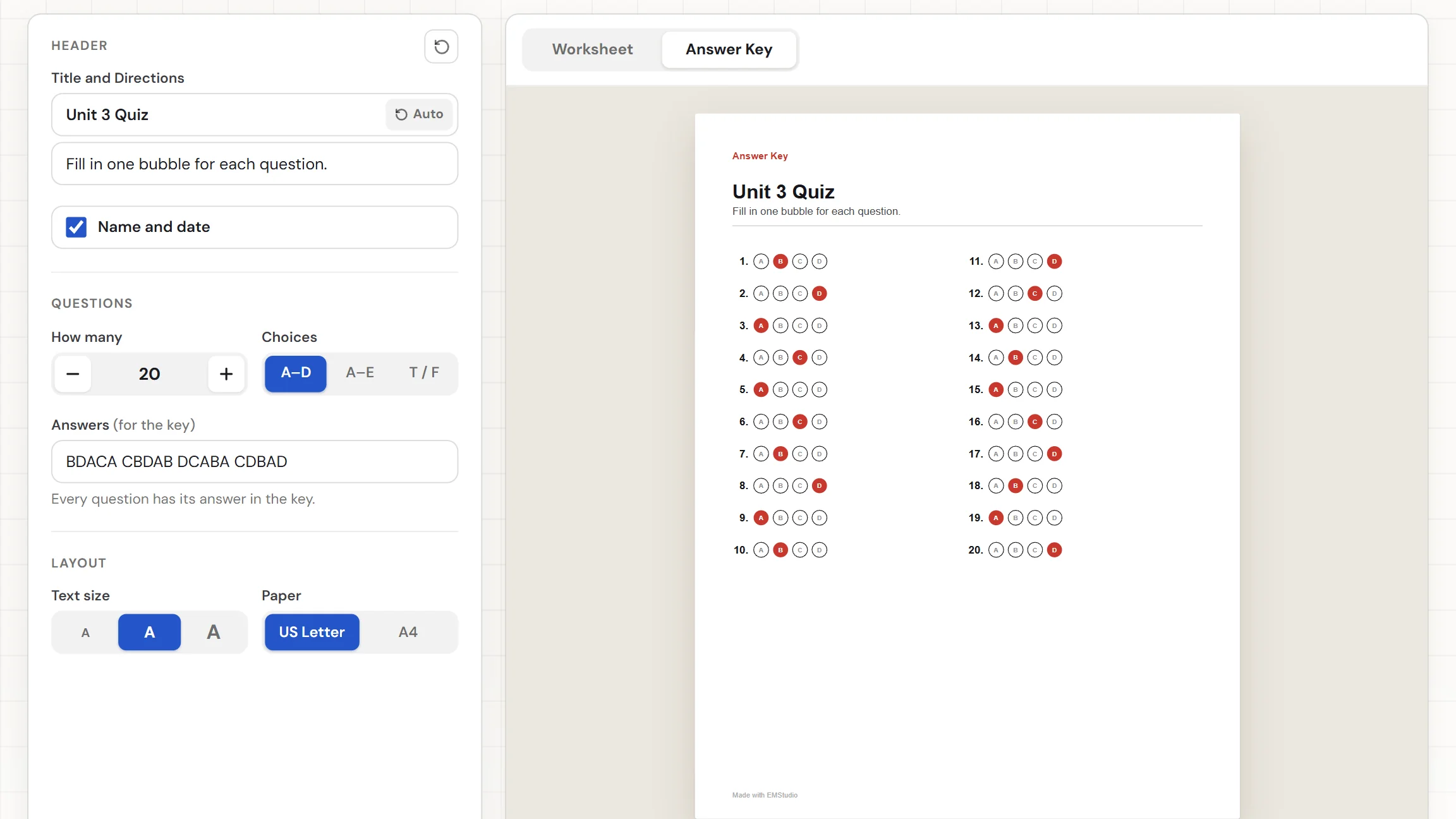Click the filled A bubble for question 13
This screenshot has height=819, width=1456.
point(996,326)
